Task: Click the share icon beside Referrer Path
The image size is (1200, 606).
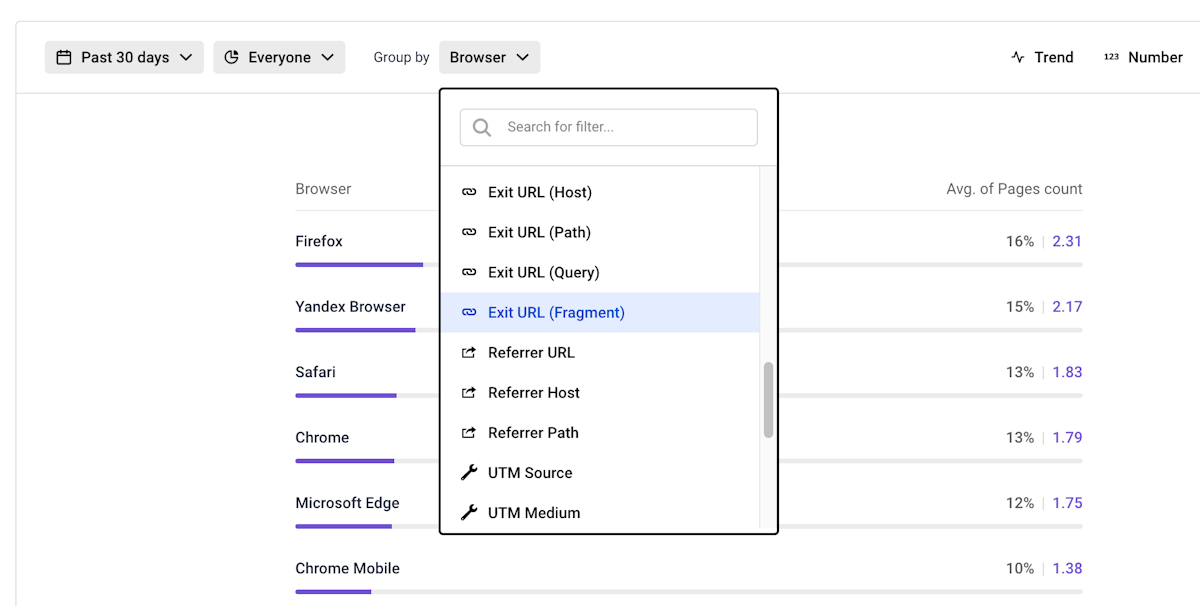Action: (x=469, y=432)
